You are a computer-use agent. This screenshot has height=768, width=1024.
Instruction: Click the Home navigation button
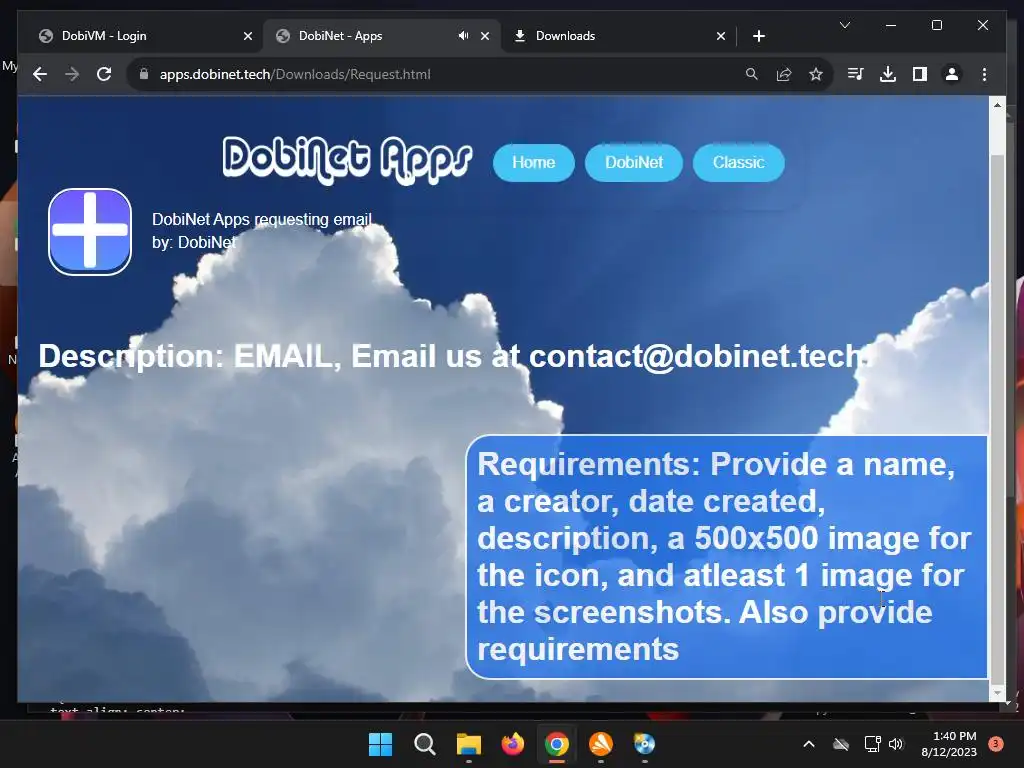coord(534,163)
